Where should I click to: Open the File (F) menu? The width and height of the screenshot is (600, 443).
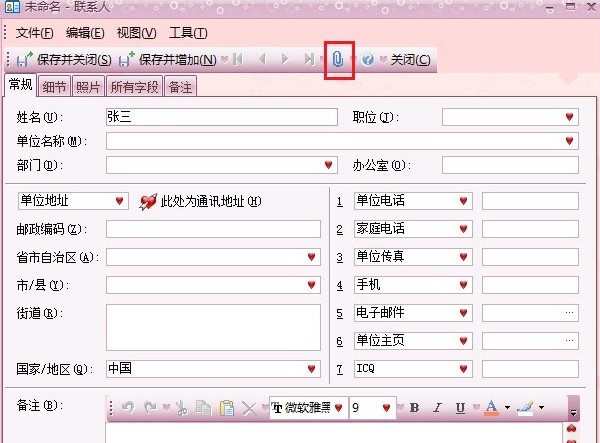tap(34, 33)
